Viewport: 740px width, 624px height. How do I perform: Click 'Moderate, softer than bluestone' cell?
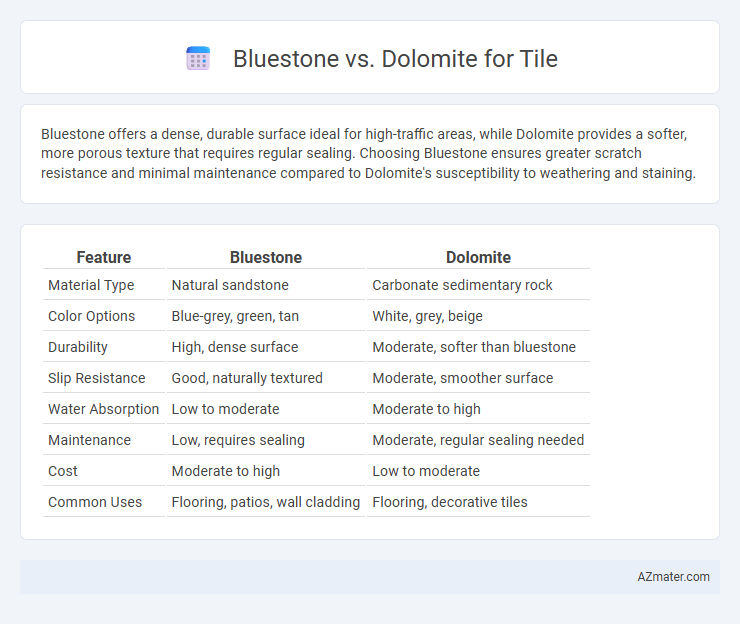(474, 347)
